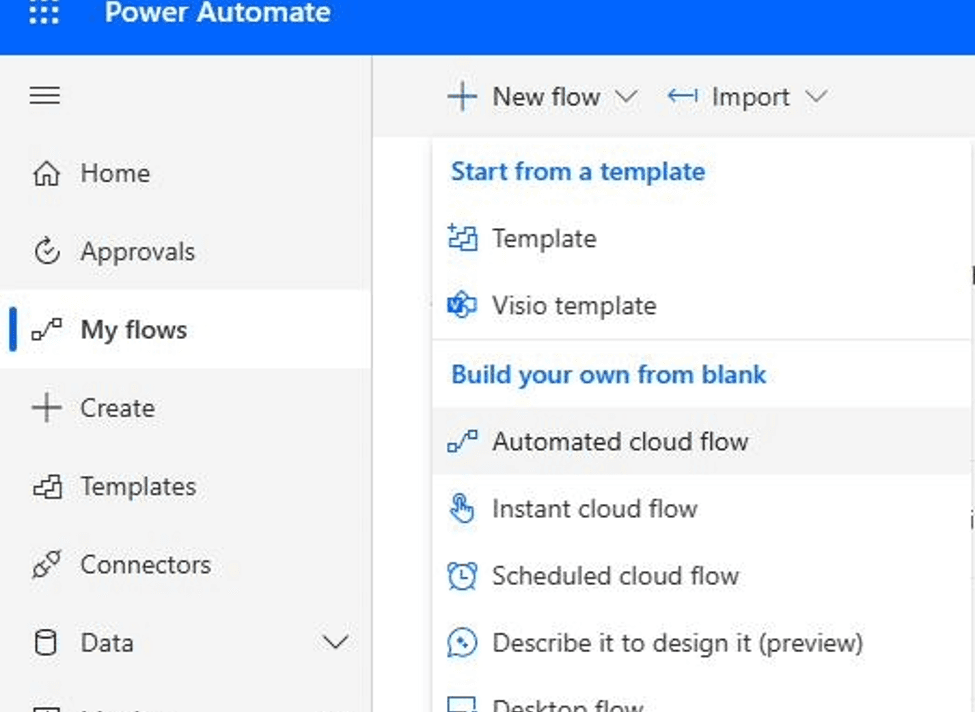
Task: Click the Import arrow icon
Action: coord(683,96)
